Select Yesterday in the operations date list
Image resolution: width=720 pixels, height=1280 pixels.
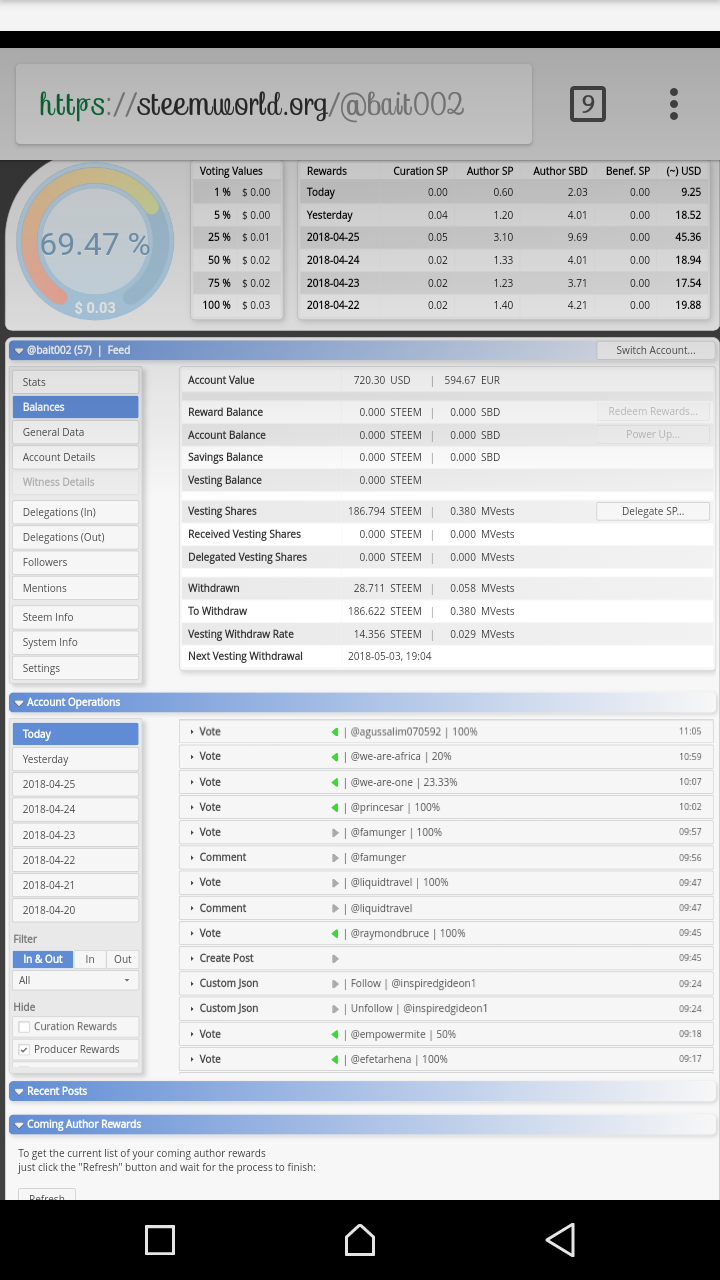coord(75,759)
